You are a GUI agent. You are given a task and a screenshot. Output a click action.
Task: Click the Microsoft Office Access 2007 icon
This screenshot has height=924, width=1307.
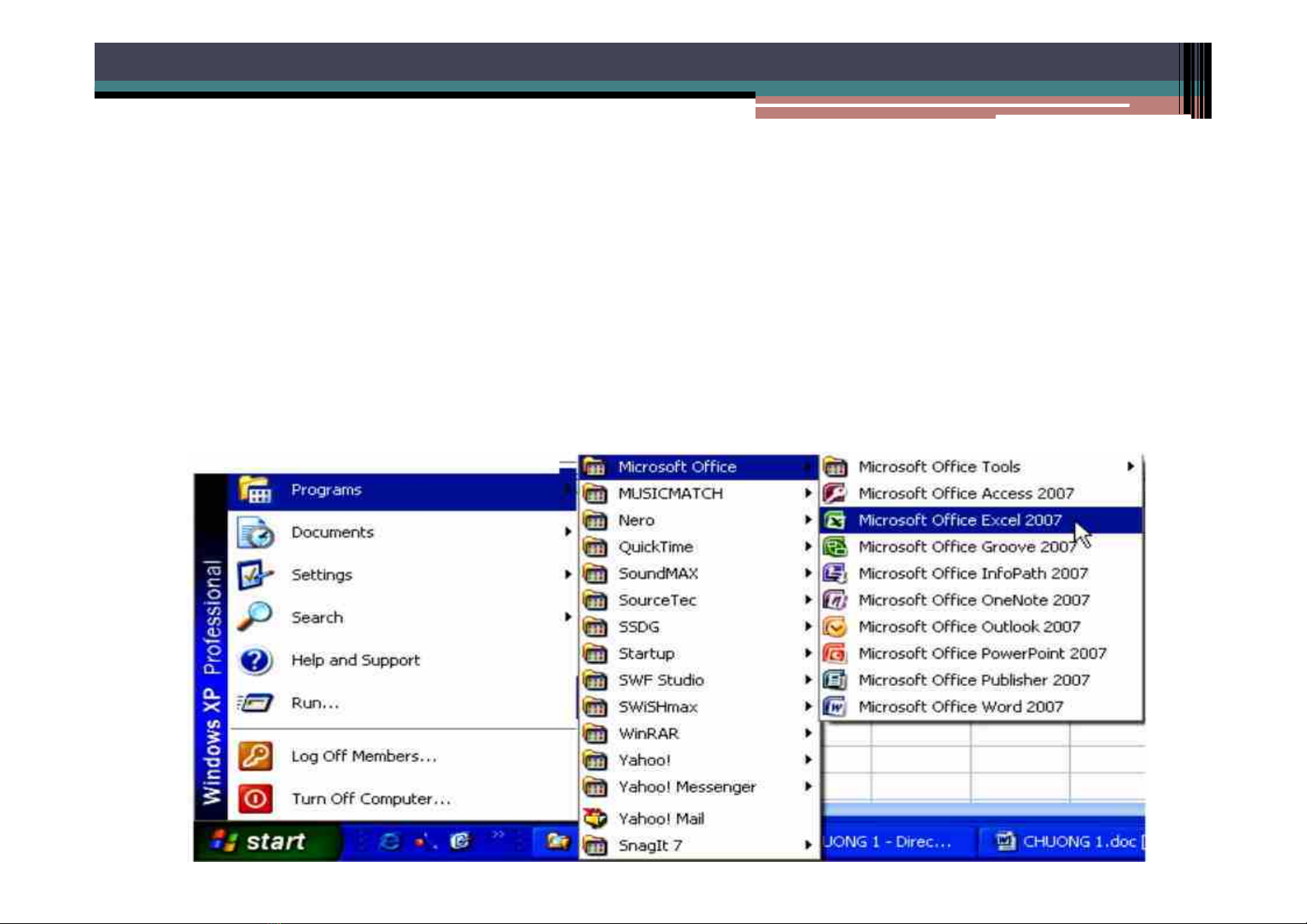pos(835,493)
